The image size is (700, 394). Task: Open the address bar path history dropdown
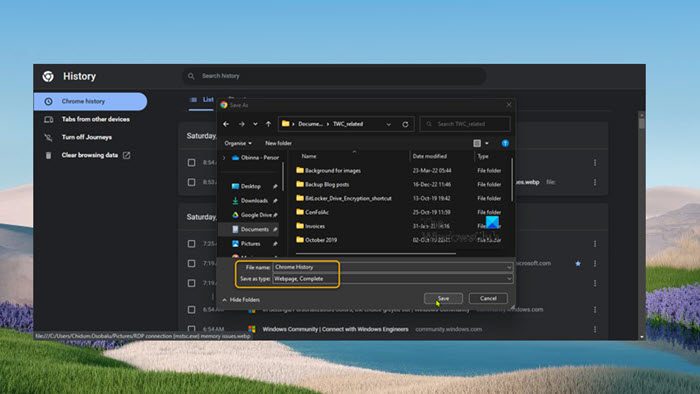tap(388, 124)
